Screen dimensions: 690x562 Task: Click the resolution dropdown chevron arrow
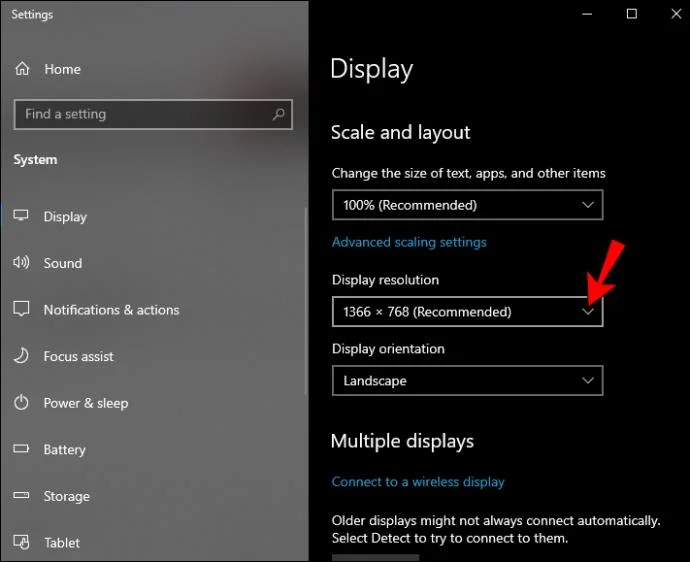(588, 312)
